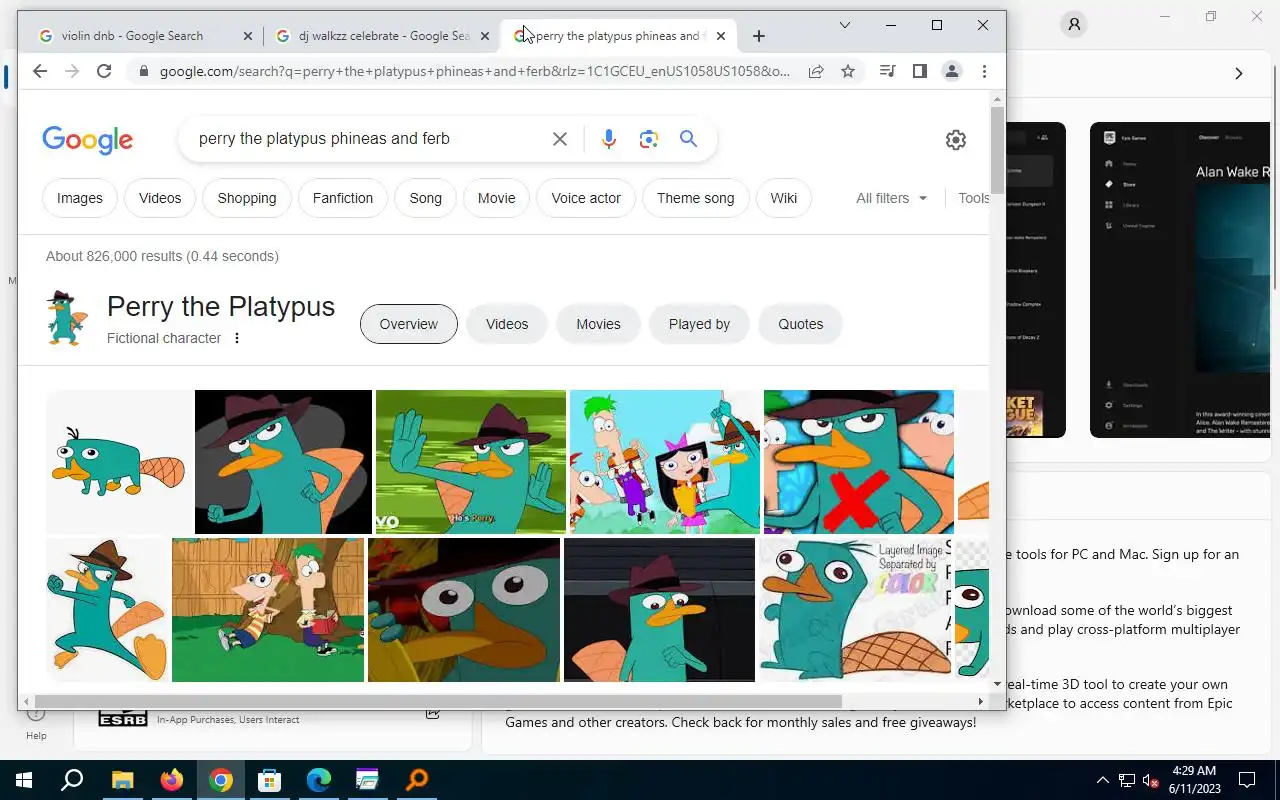Click the address bar URL
Screen dimensions: 1280x800
click(475, 71)
